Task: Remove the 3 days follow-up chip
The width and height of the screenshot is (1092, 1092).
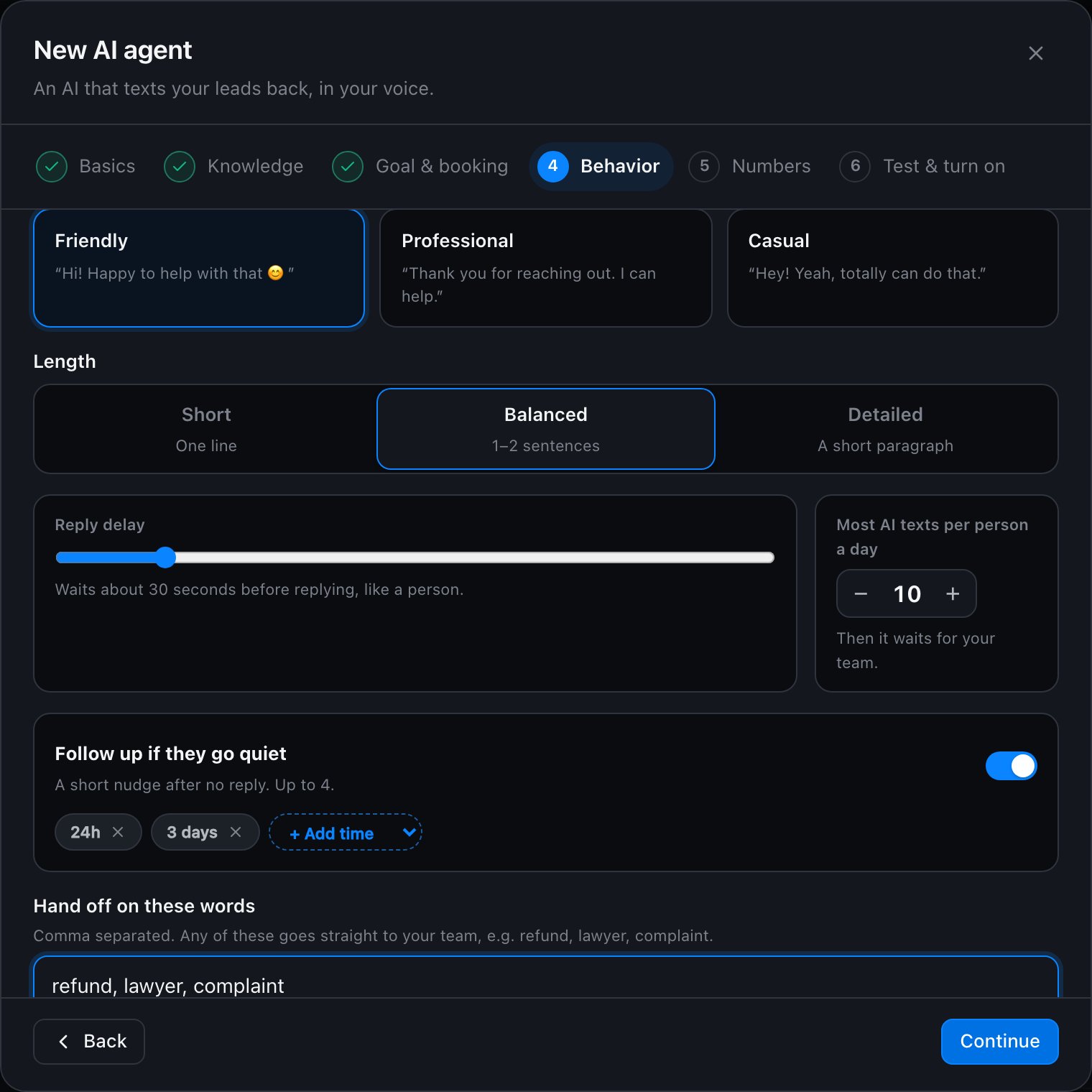Action: point(236,832)
